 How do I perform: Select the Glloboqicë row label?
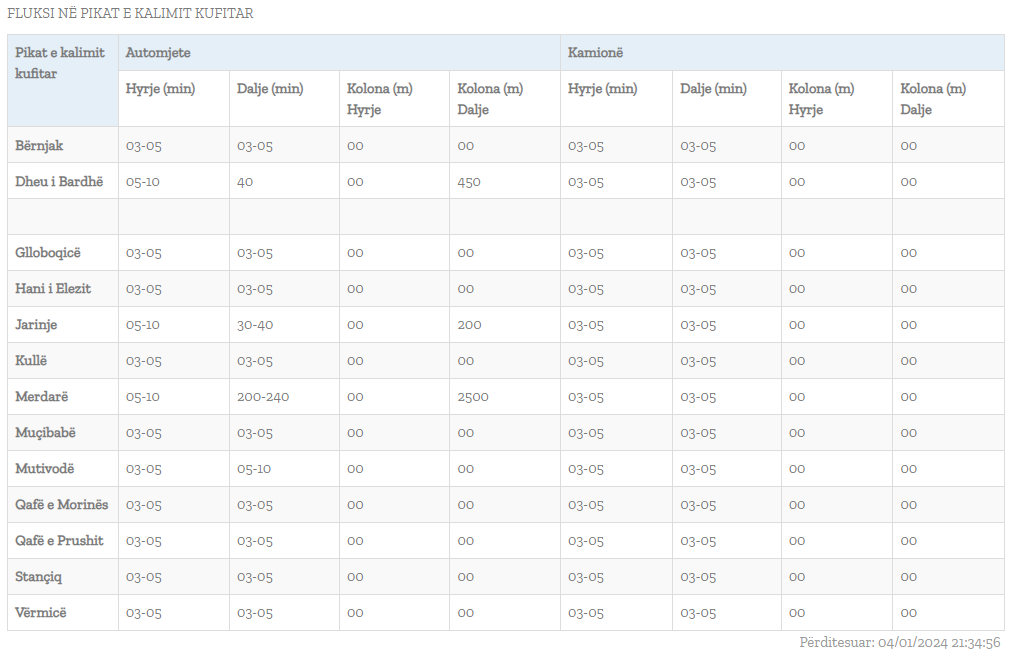(x=46, y=253)
